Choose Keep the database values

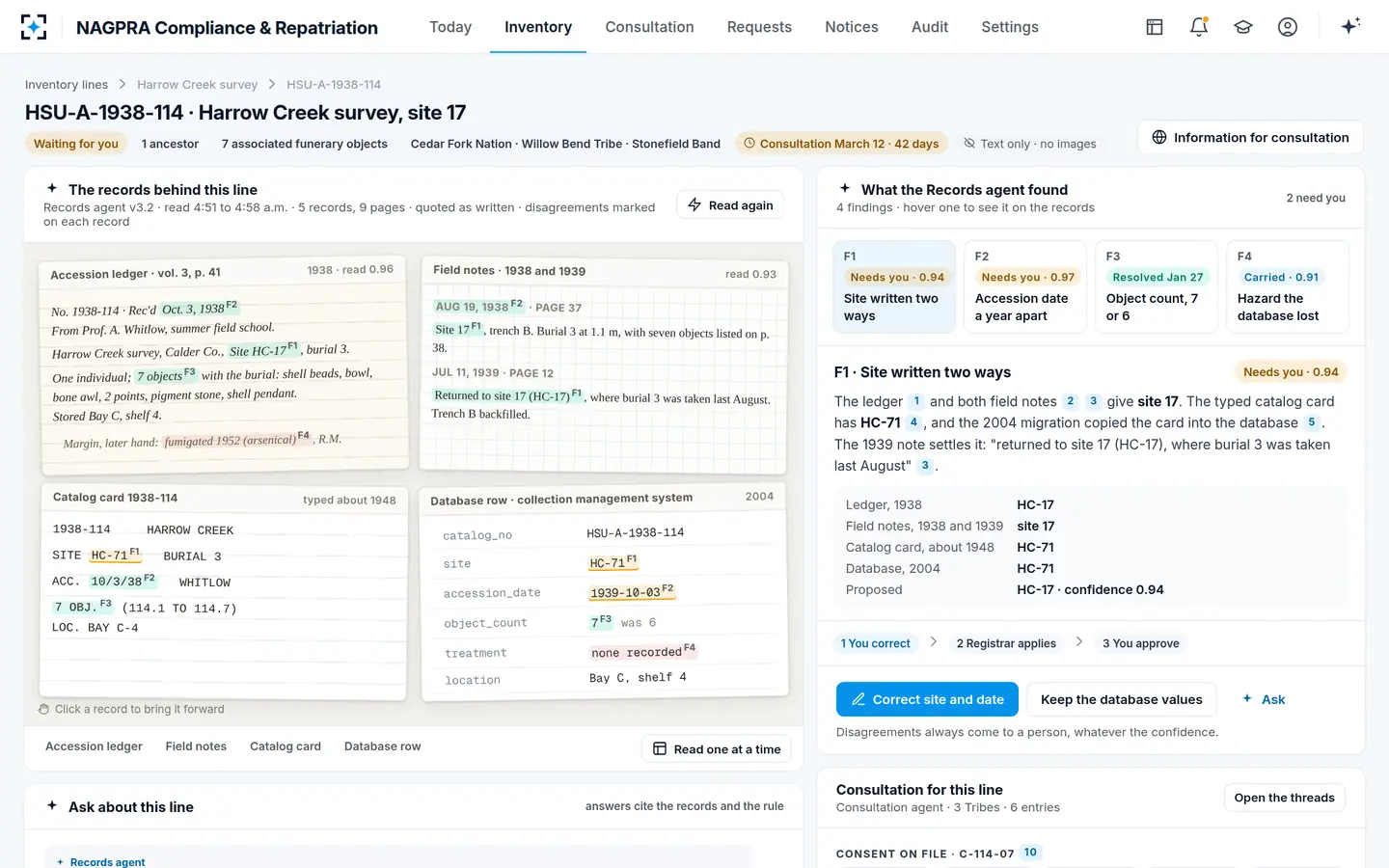click(x=1122, y=699)
